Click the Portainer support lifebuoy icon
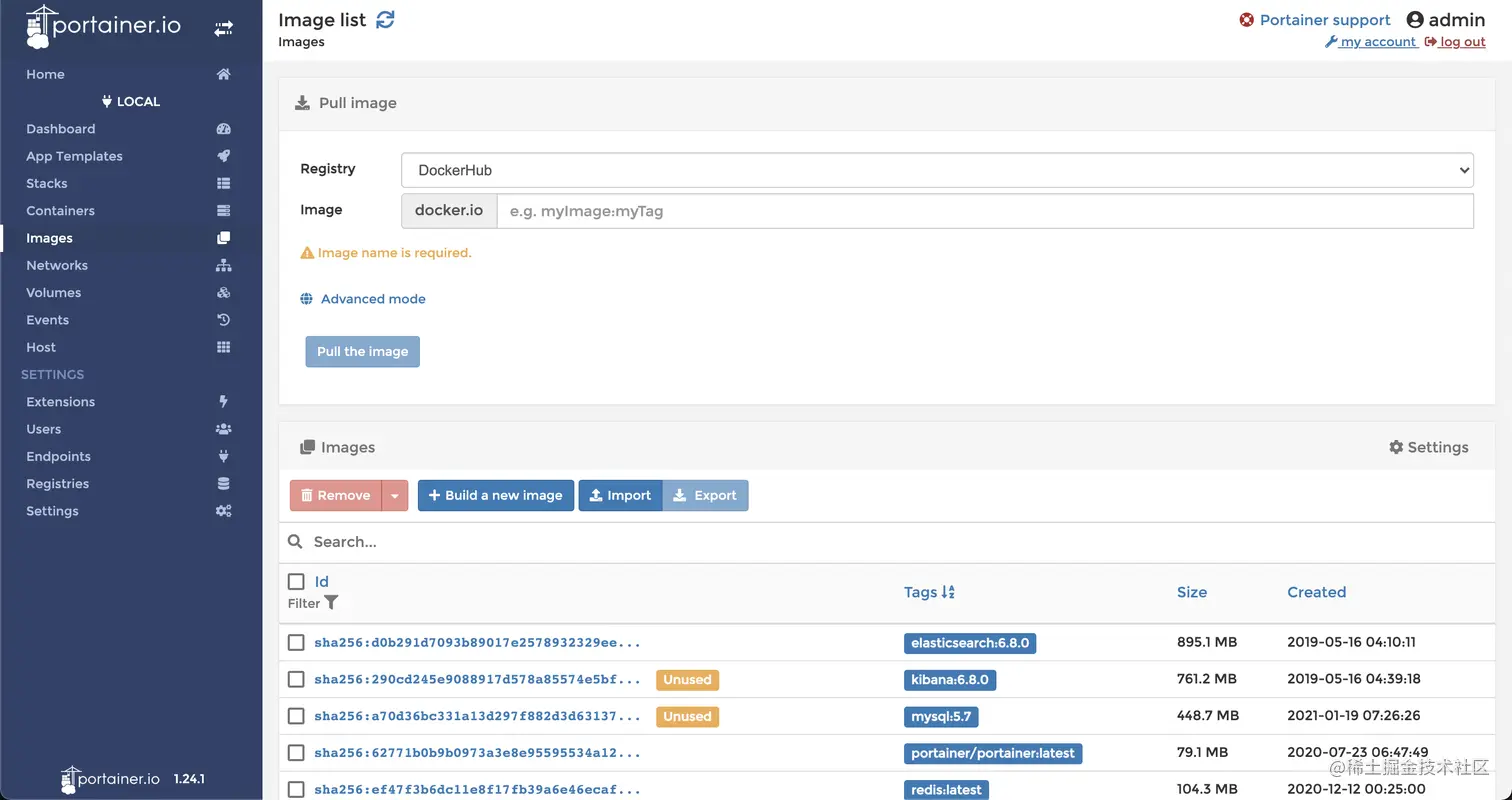Image resolution: width=1512 pixels, height=800 pixels. 1247,20
